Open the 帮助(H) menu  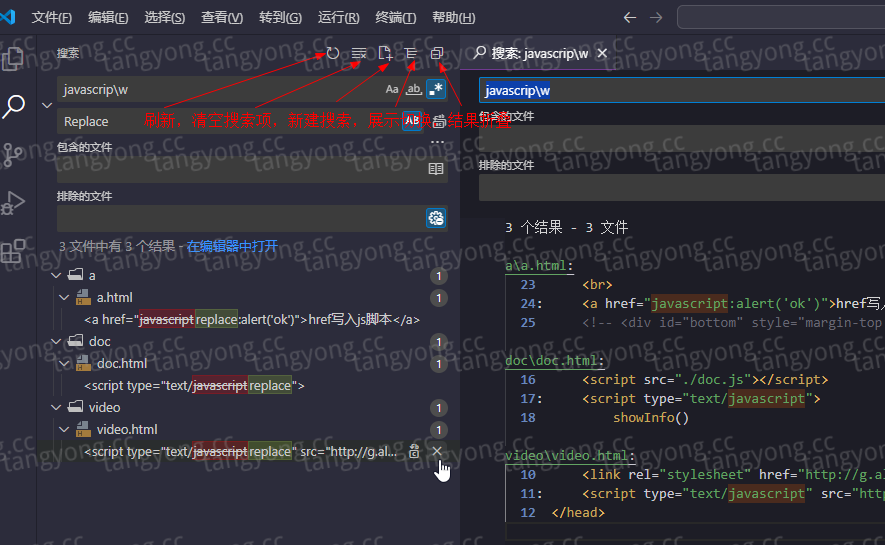tap(453, 17)
